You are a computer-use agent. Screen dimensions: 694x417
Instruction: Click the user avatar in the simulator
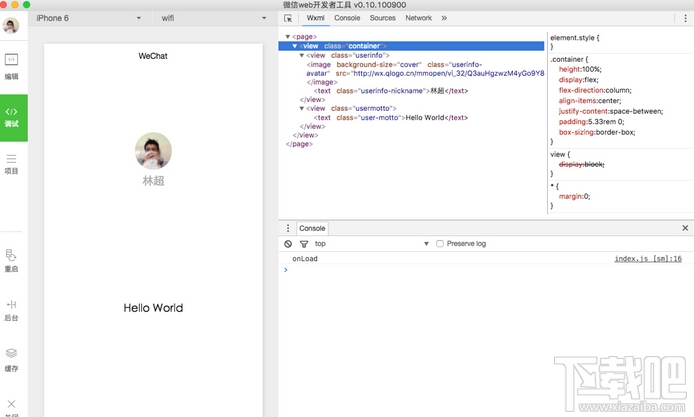153,152
